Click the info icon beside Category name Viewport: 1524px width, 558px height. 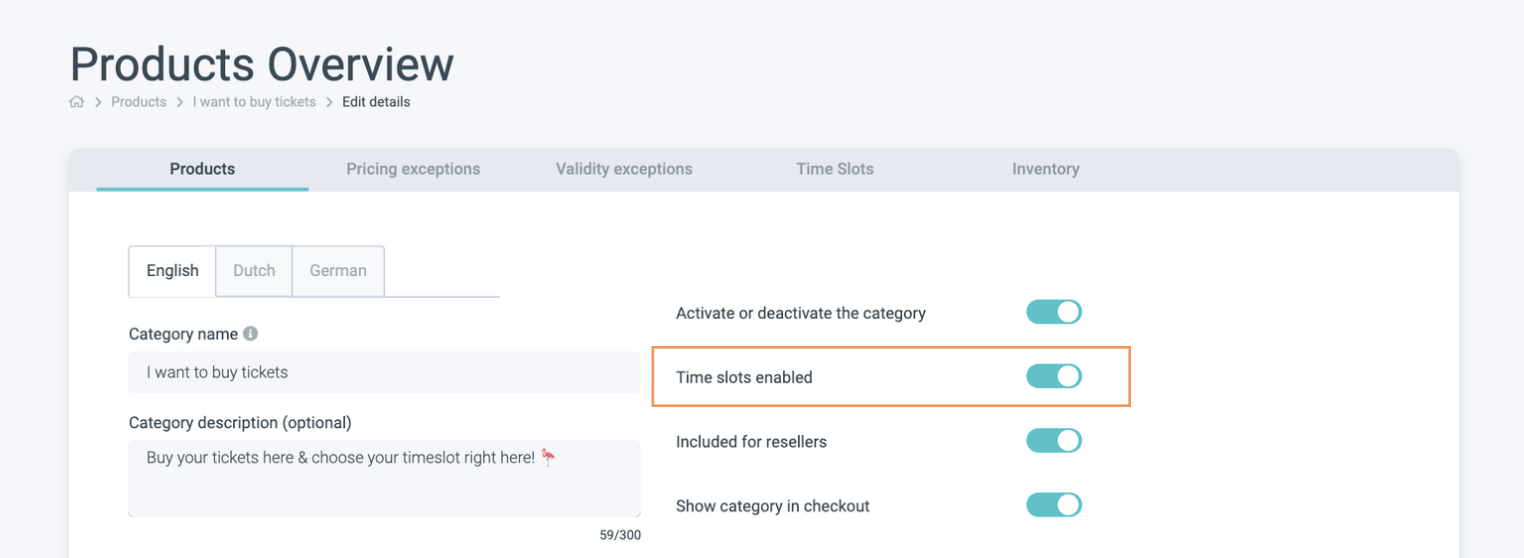pyautogui.click(x=251, y=333)
